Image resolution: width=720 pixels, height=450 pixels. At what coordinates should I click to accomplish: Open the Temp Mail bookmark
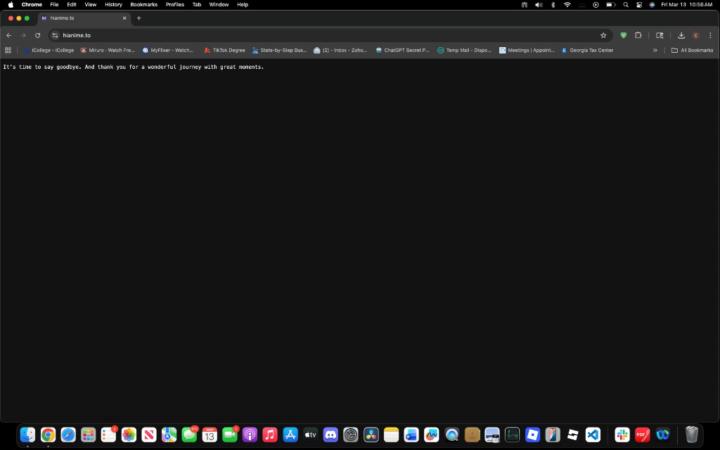[x=464, y=50]
